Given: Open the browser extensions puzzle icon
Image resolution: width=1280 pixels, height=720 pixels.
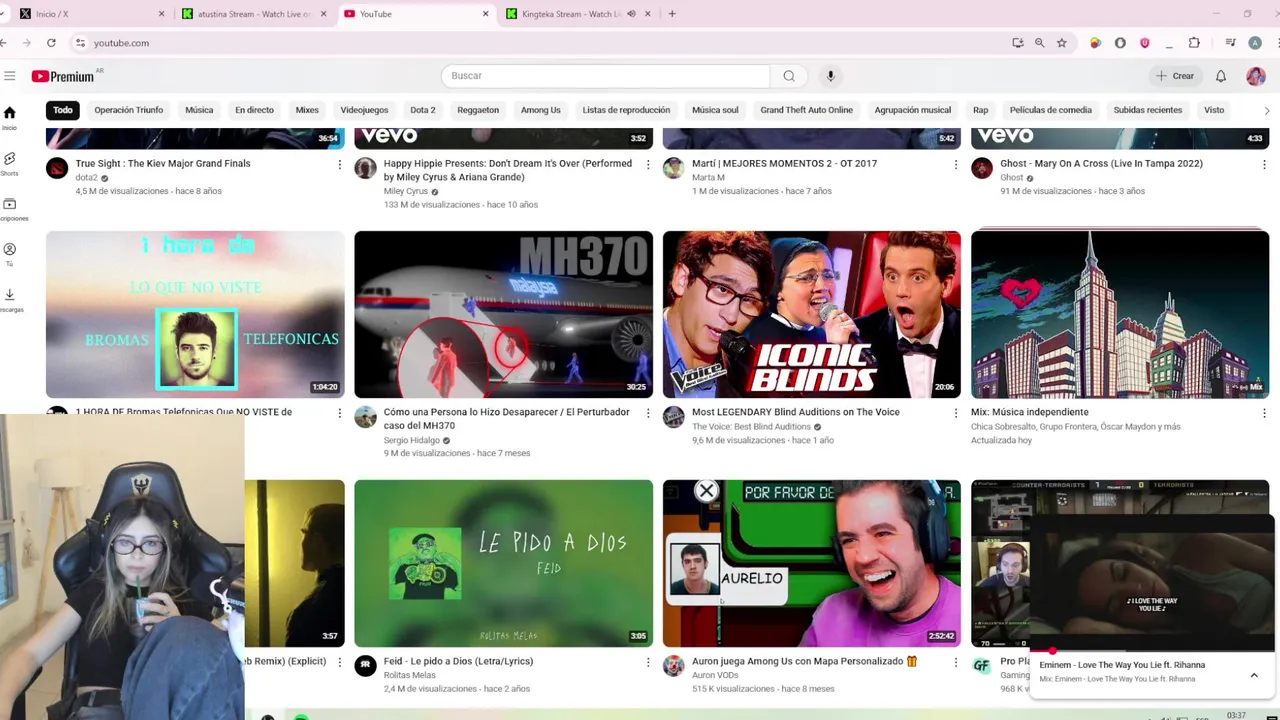Looking at the screenshot, I should [1194, 43].
